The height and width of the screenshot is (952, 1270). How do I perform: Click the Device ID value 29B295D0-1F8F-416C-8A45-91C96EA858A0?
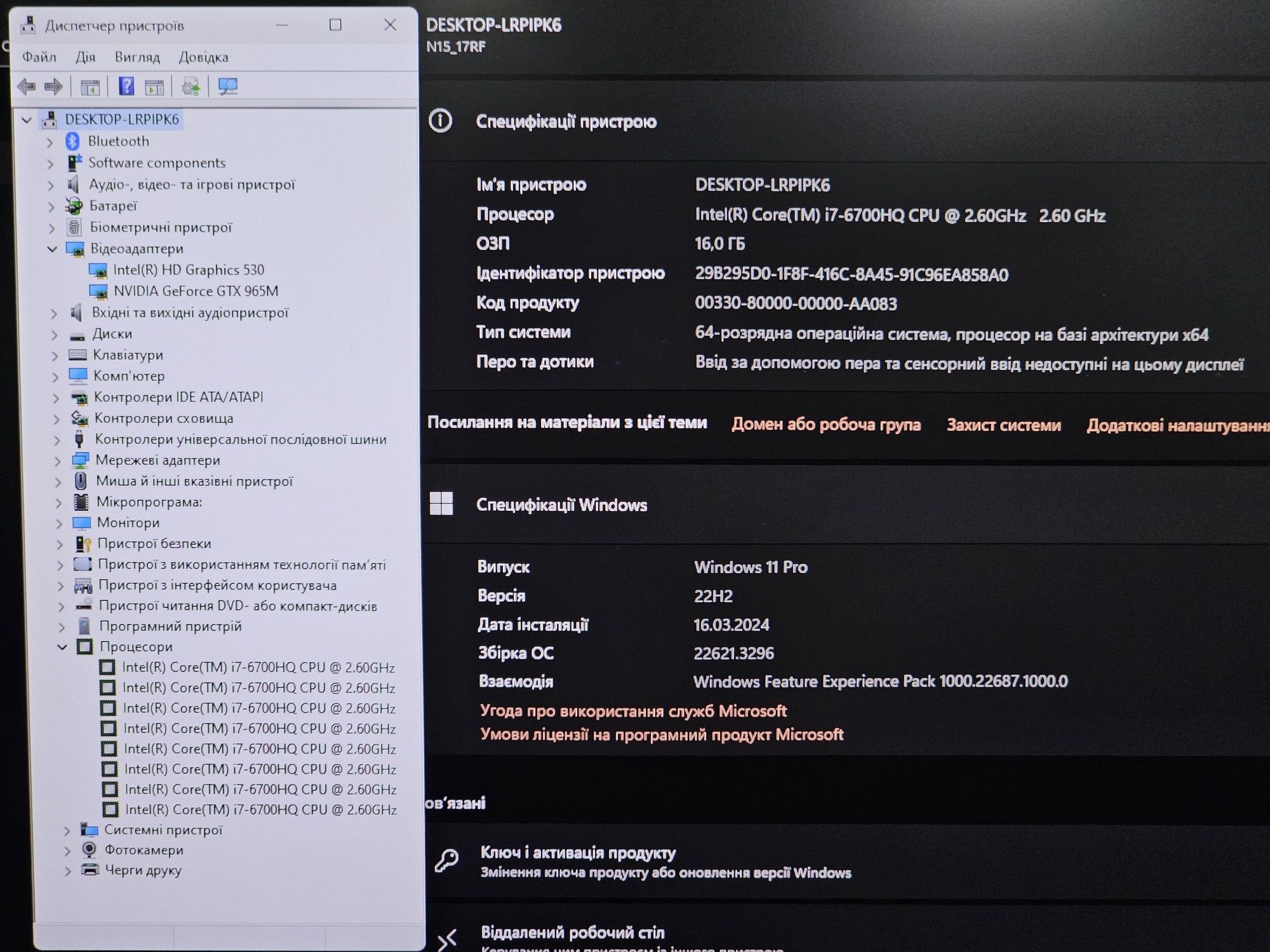852,274
